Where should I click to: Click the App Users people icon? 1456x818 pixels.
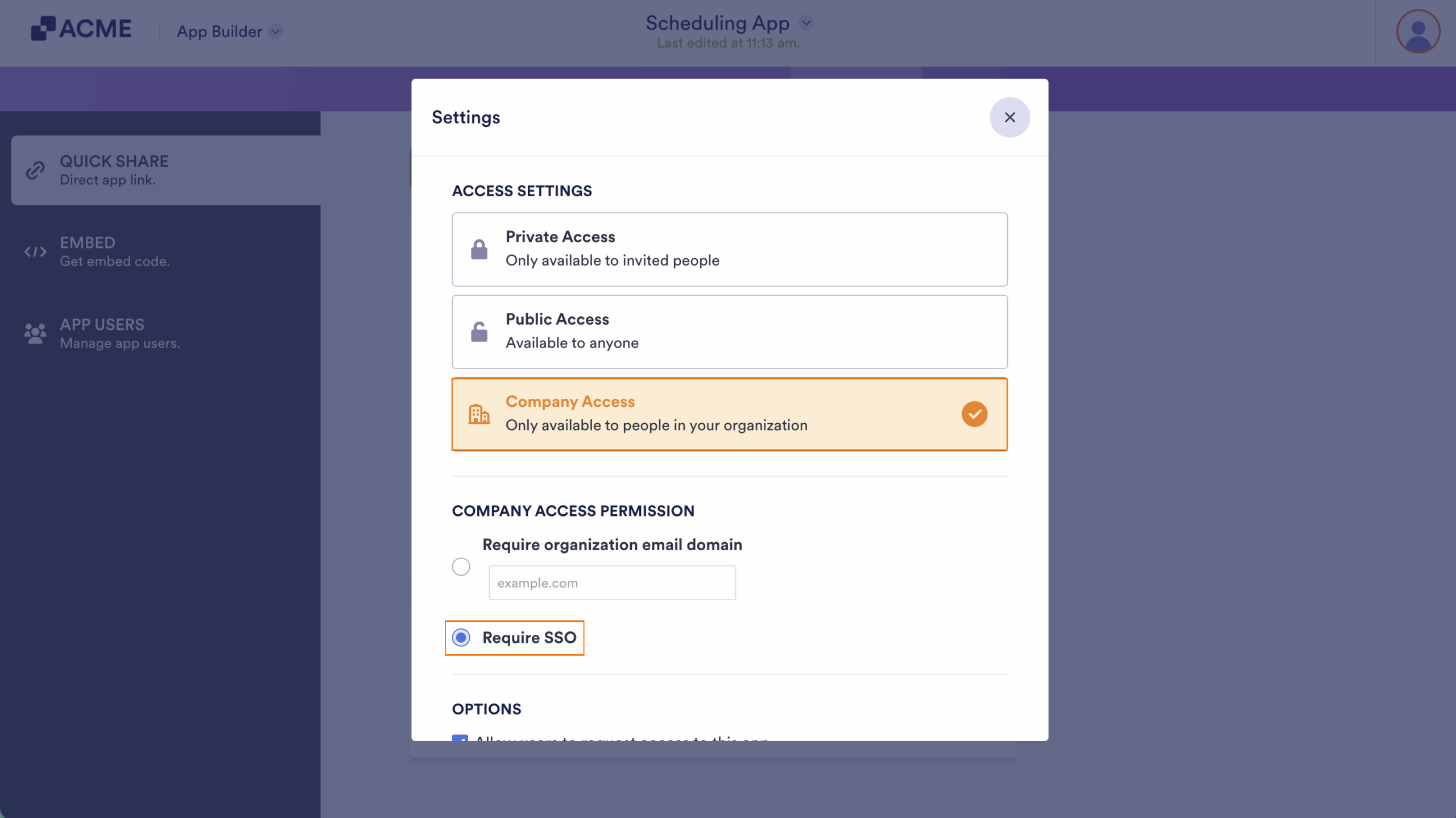(x=35, y=333)
